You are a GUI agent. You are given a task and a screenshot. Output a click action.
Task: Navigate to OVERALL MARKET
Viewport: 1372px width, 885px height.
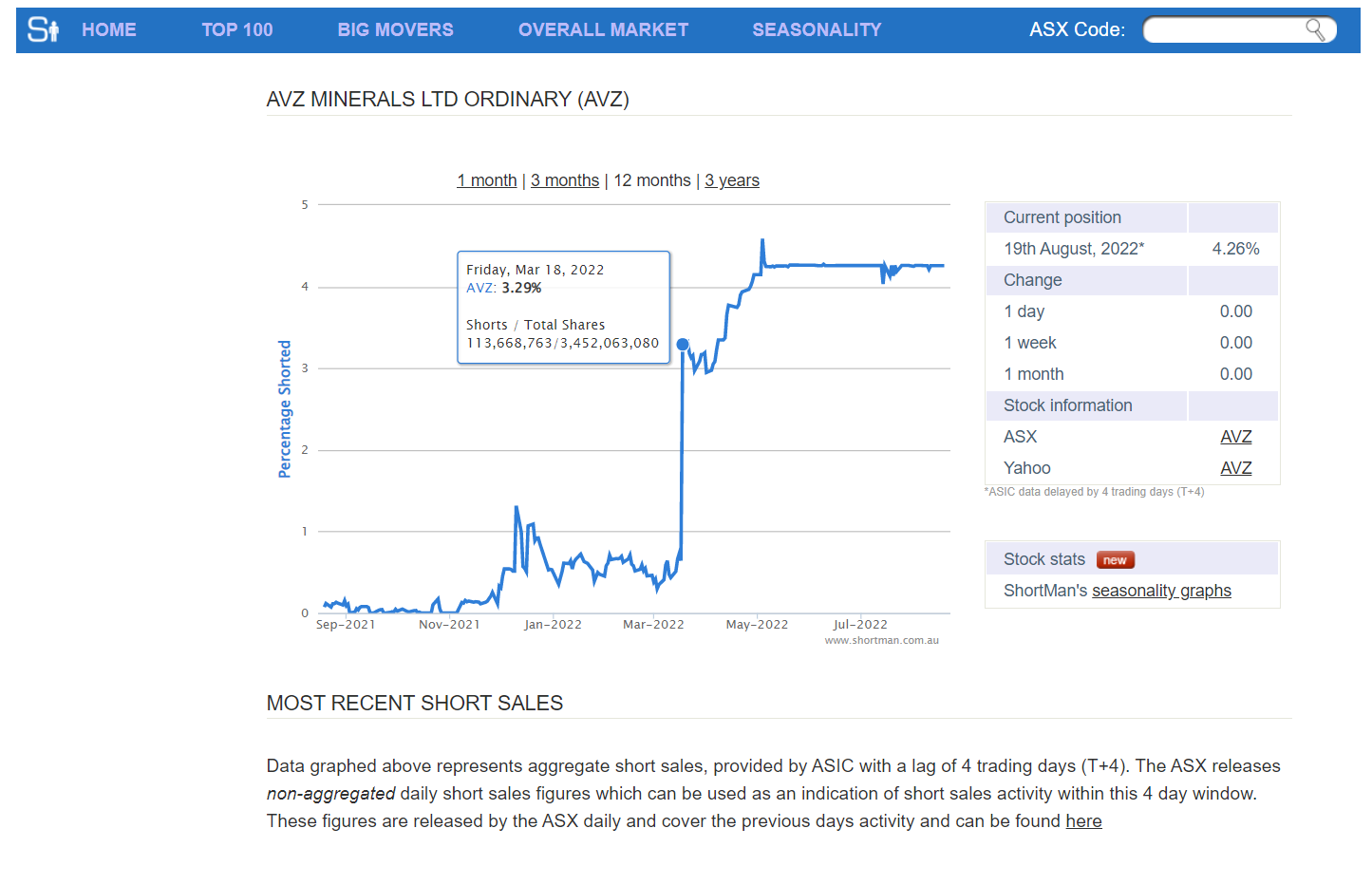click(x=603, y=29)
